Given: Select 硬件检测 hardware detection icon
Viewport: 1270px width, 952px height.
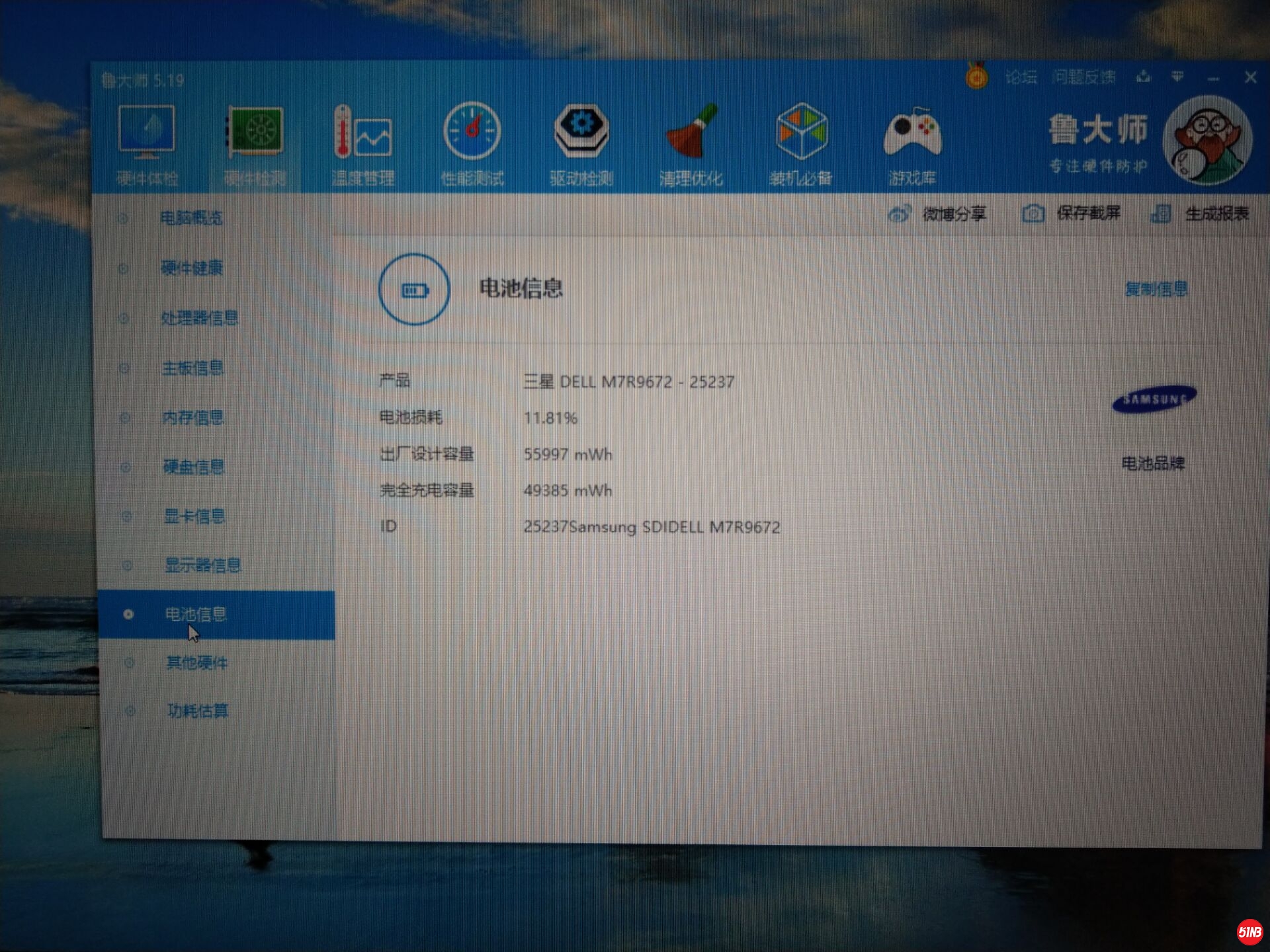Looking at the screenshot, I should (x=255, y=134).
